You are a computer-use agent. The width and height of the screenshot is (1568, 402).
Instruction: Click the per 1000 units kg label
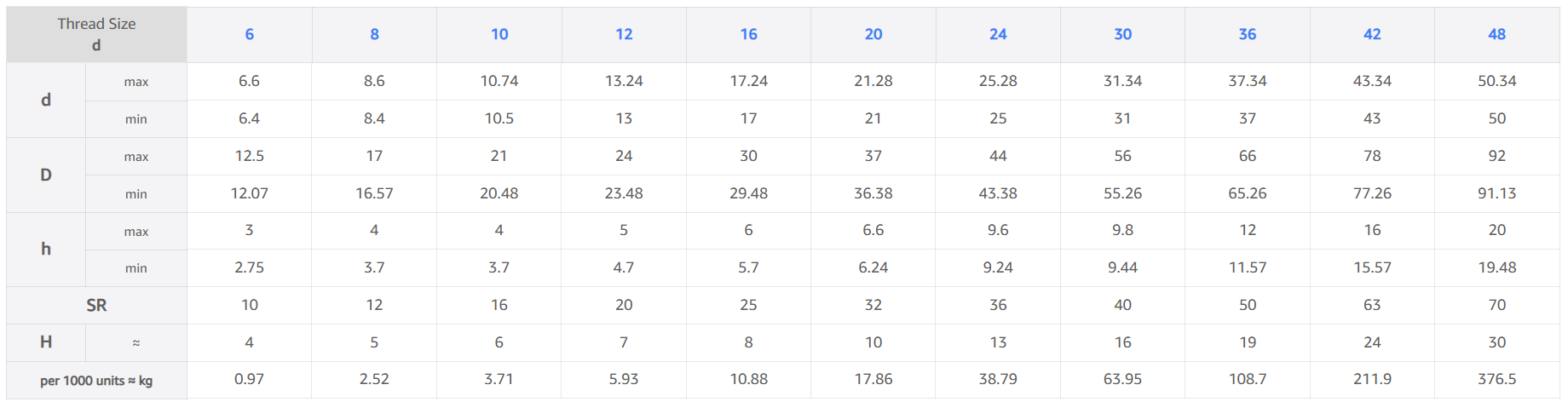tap(96, 381)
